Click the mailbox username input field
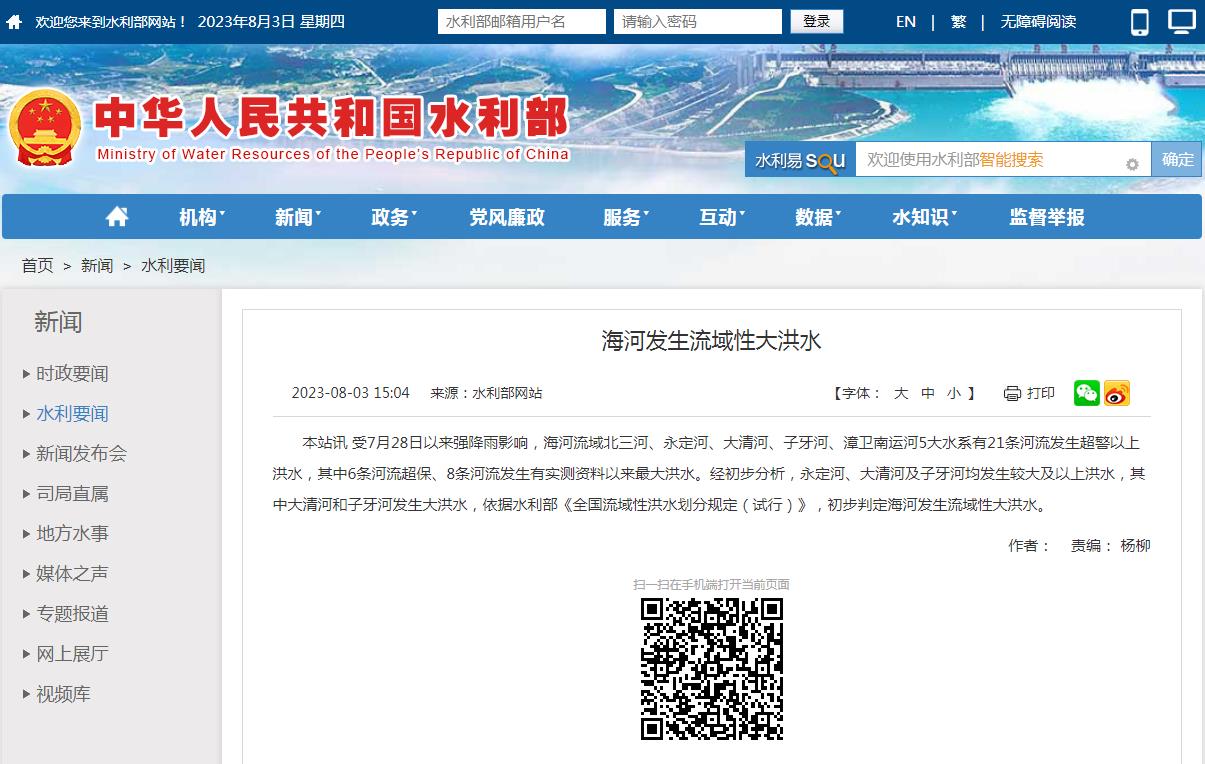 521,22
